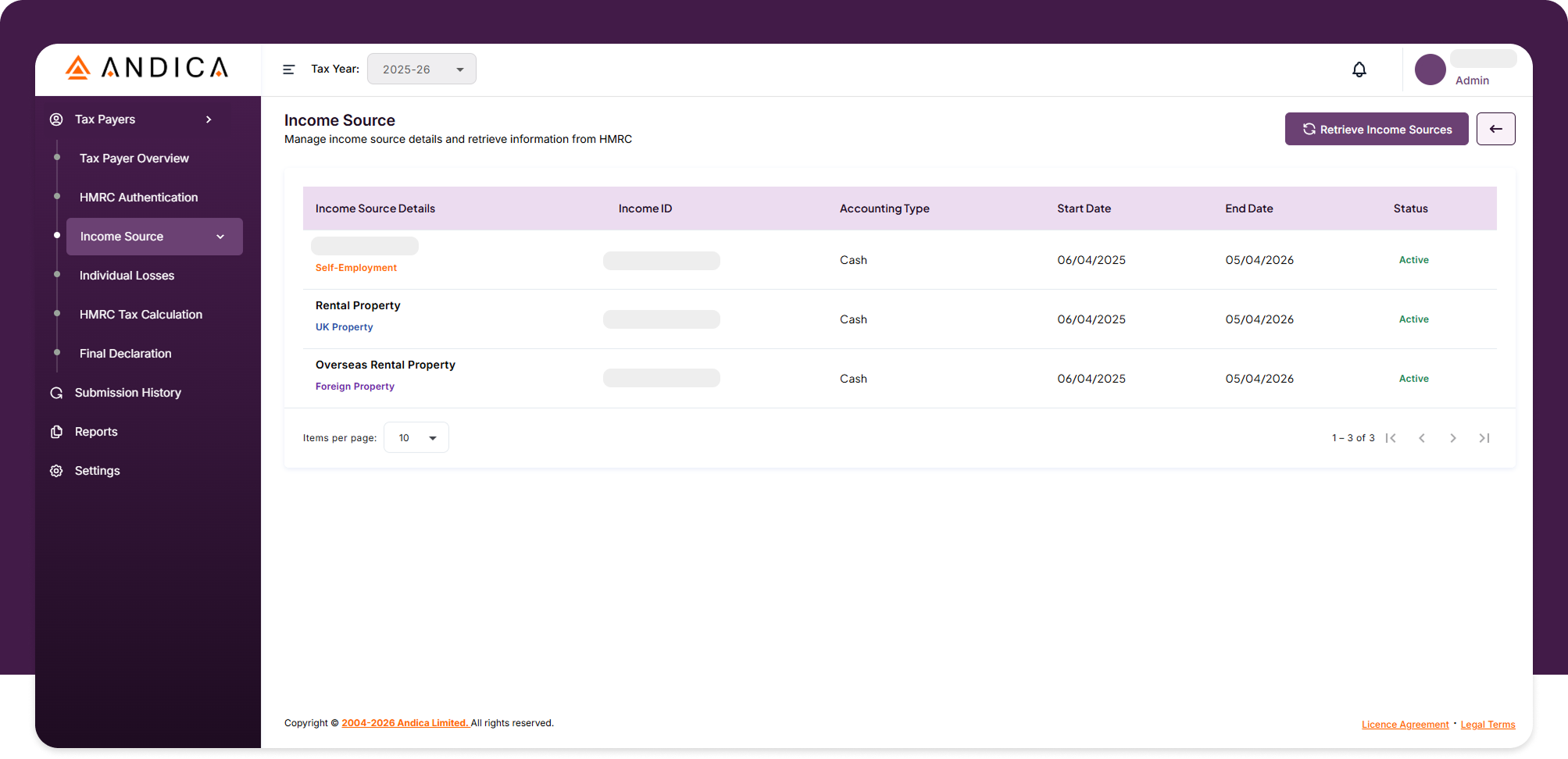Image resolution: width=1568 pixels, height=759 pixels.
Task: Open the Legal Terms link
Action: point(1488,725)
